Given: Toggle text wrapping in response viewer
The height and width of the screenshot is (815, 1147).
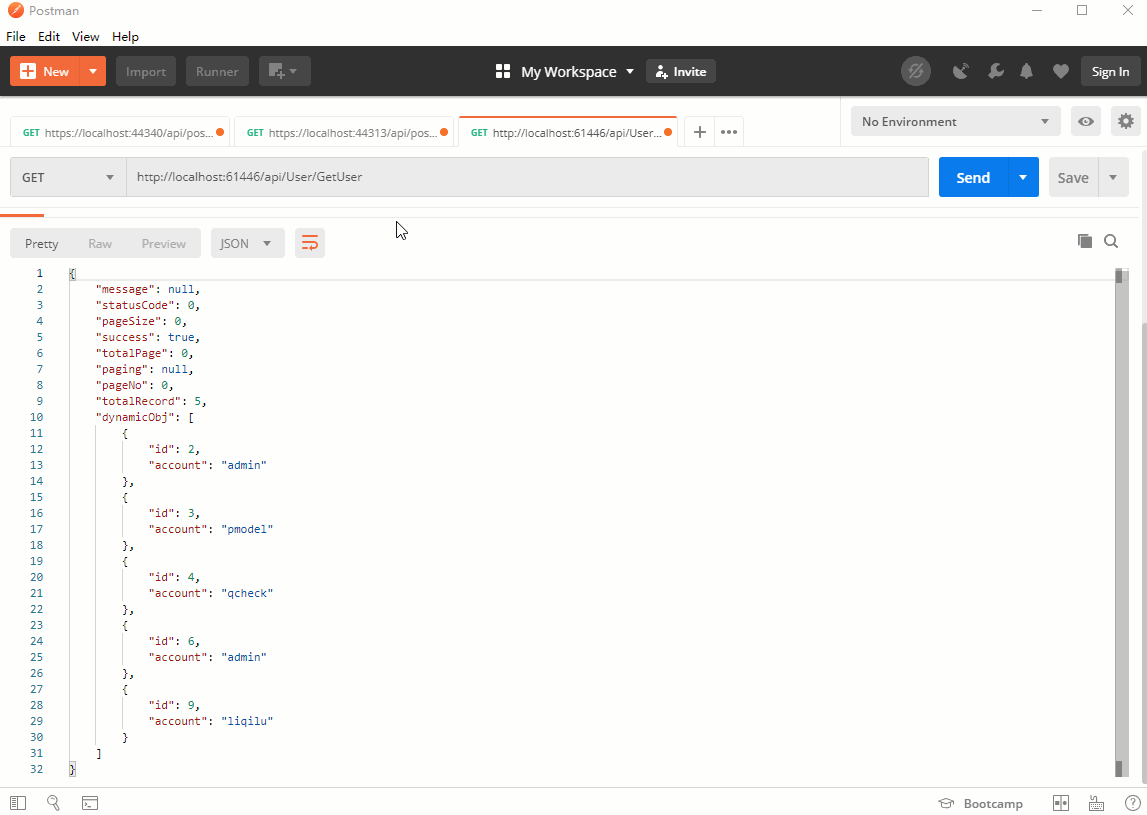Looking at the screenshot, I should [x=309, y=242].
